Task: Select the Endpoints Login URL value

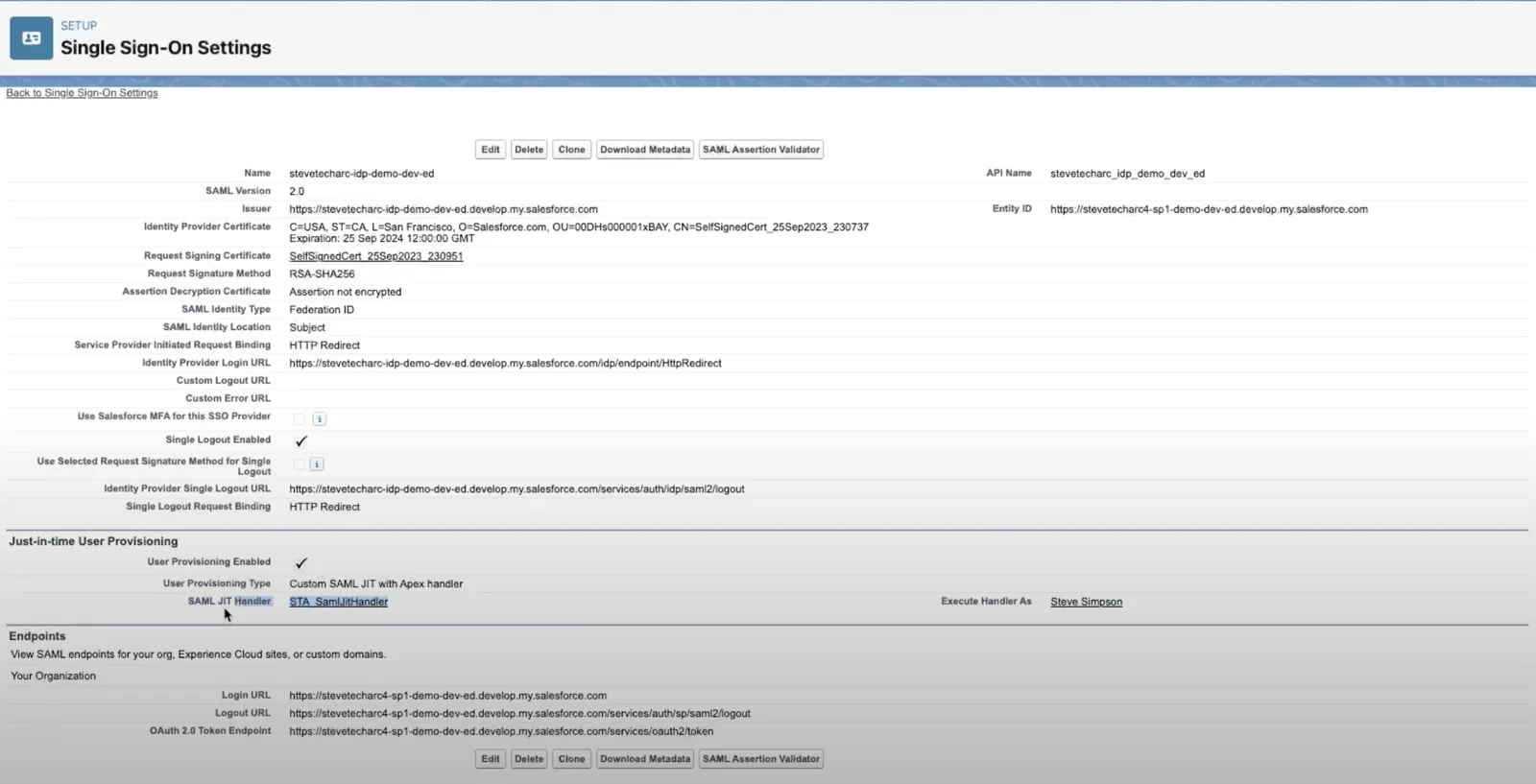Action: tap(448, 696)
